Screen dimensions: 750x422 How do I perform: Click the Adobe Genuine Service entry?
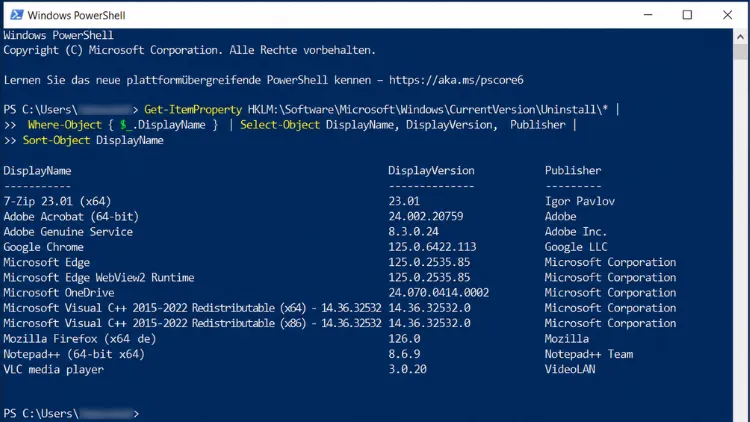(68, 232)
